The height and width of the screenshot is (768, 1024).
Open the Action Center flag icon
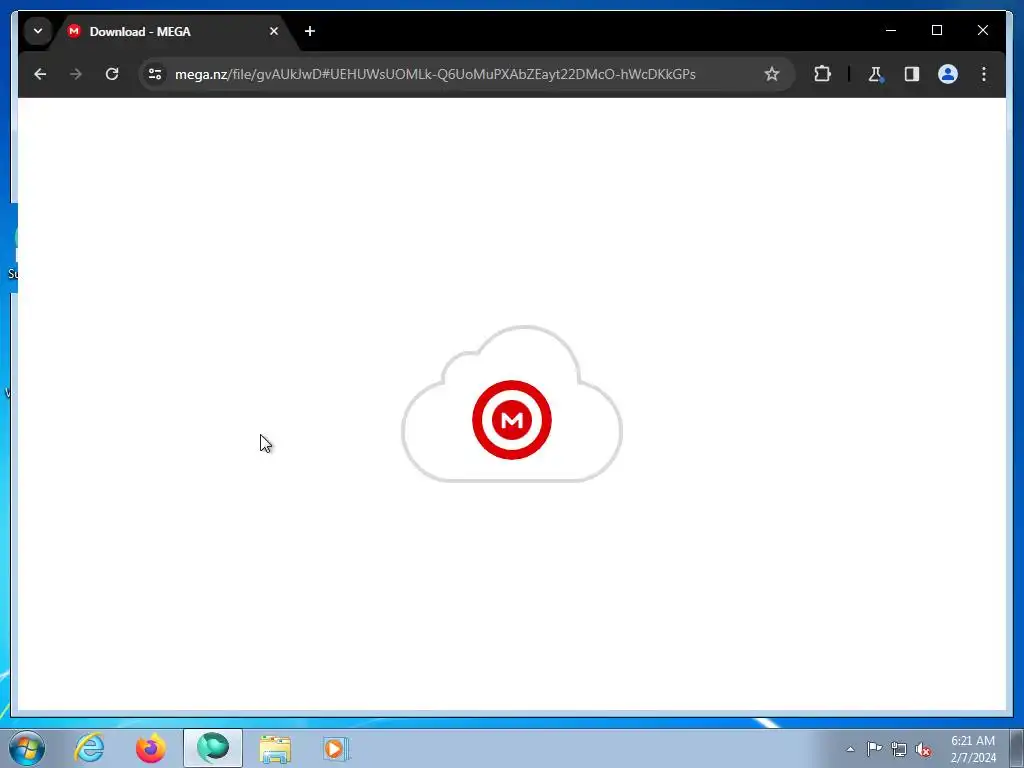click(874, 749)
